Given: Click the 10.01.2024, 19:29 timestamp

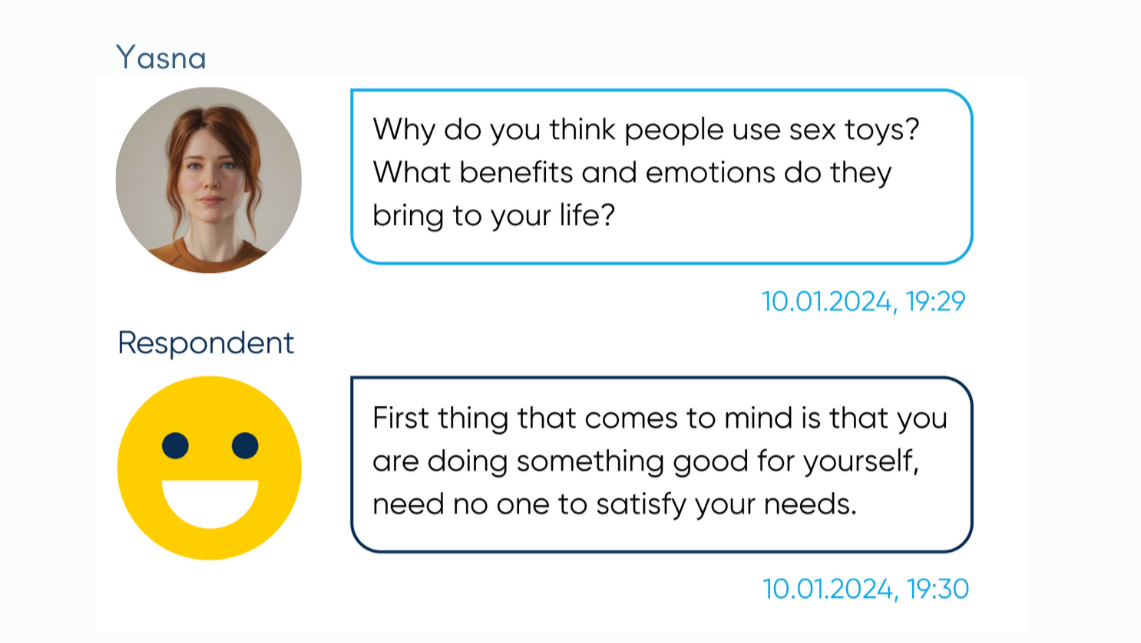Looking at the screenshot, I should click(x=863, y=301).
